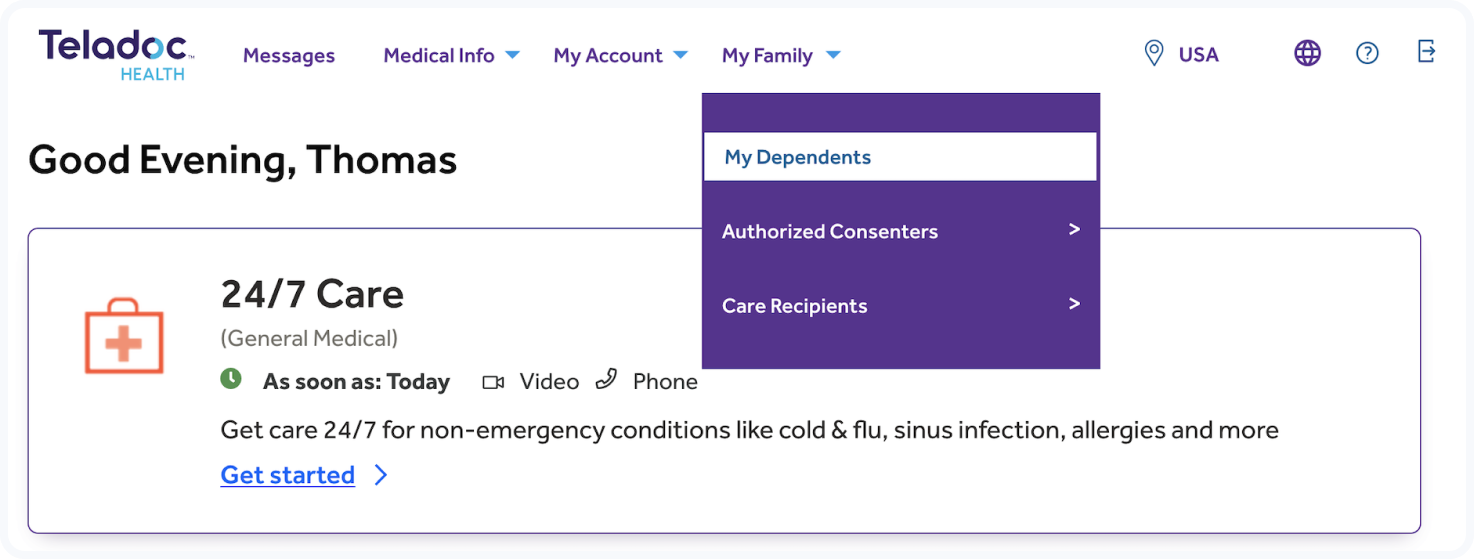
Task: Open the help question mark icon
Action: 1367,54
